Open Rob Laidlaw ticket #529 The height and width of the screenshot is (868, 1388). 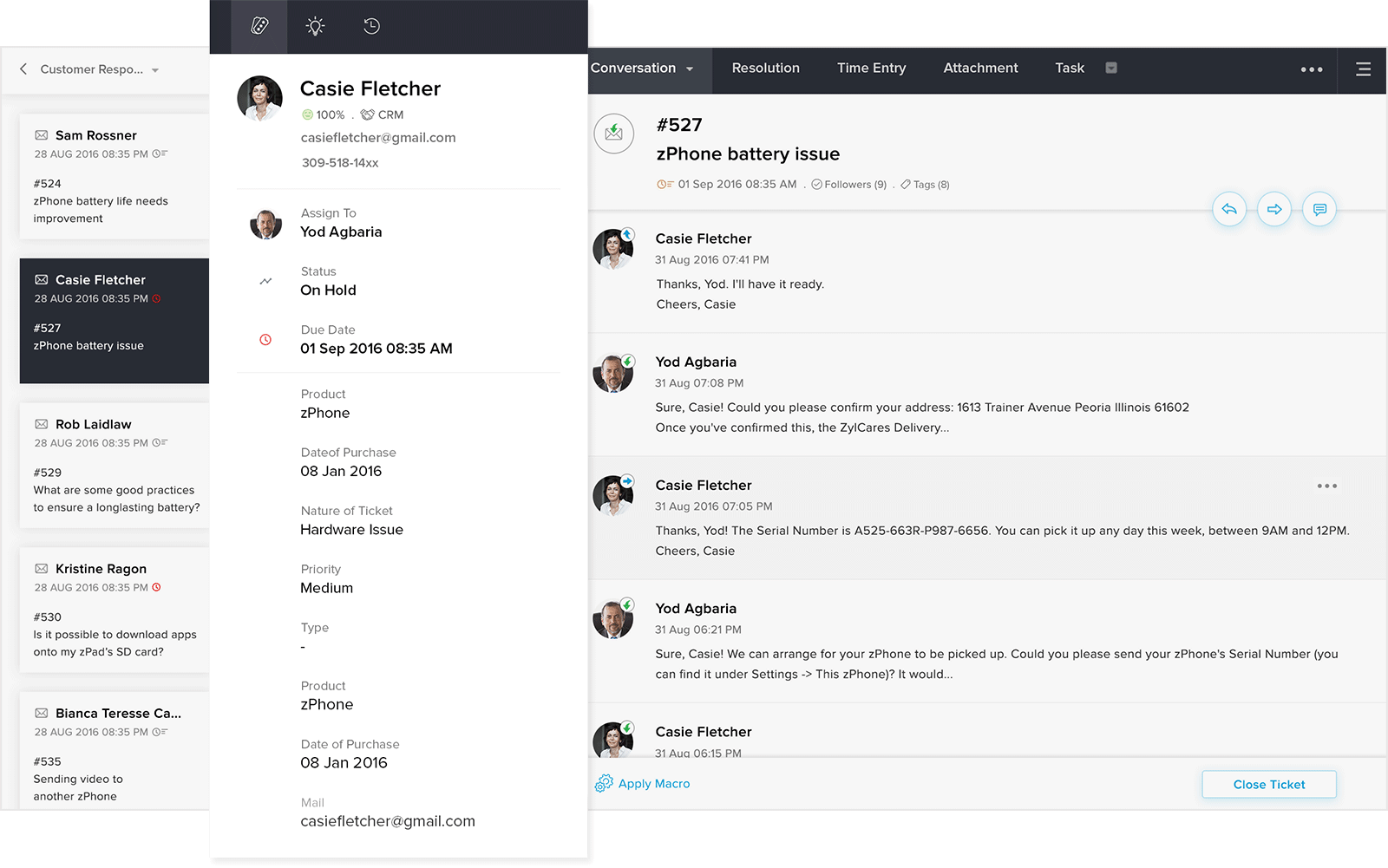pyautogui.click(x=115, y=466)
